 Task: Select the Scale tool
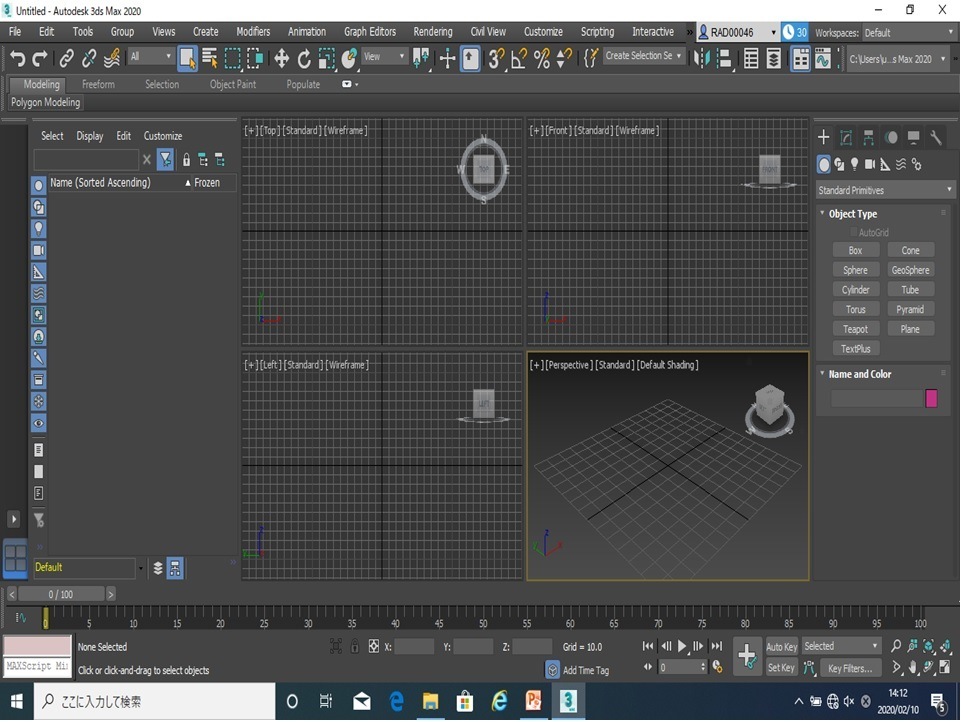pyautogui.click(x=326, y=59)
